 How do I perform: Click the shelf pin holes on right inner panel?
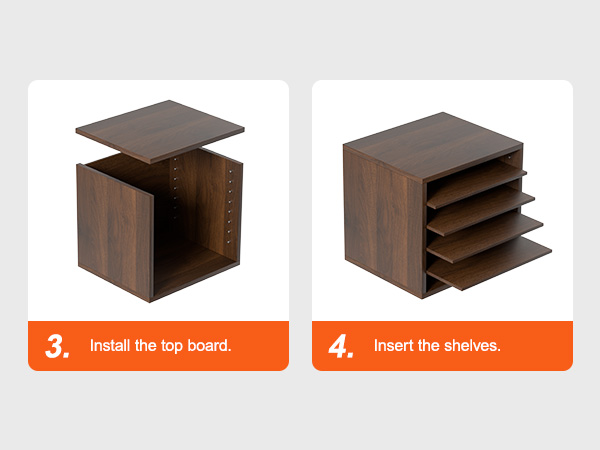click(230, 206)
